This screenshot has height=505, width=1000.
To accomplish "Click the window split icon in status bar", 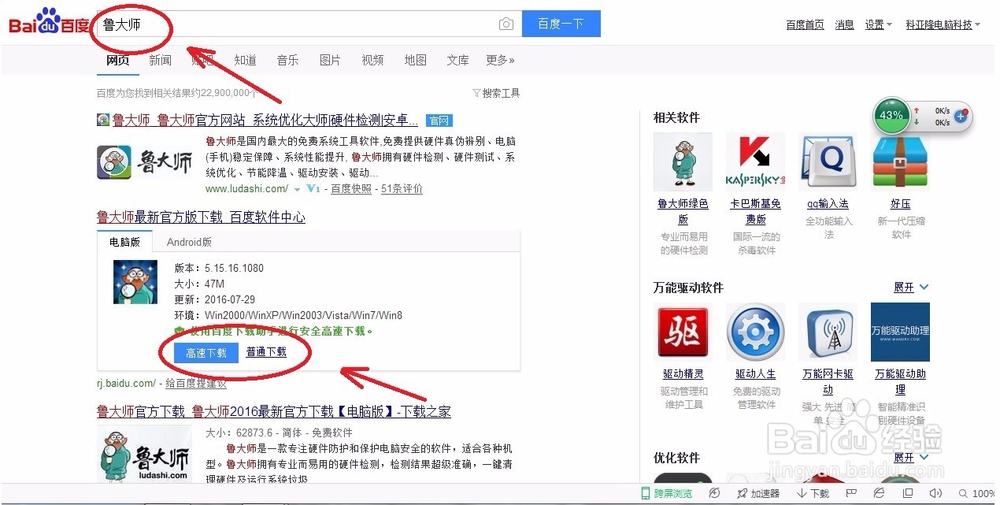I will 908,493.
